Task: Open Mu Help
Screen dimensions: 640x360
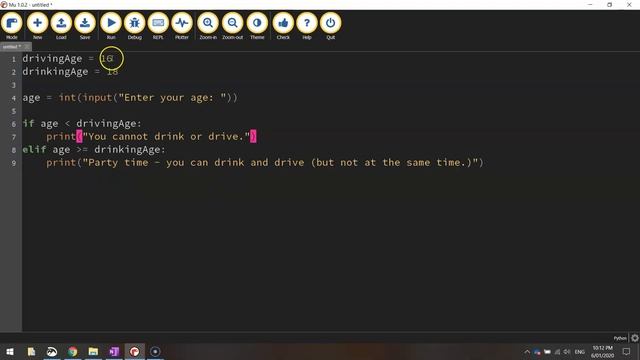Action: (307, 26)
